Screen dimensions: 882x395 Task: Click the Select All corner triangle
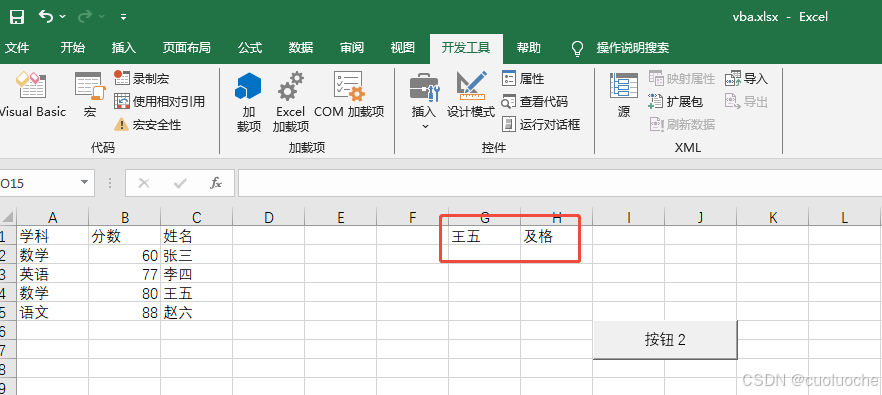(8, 217)
